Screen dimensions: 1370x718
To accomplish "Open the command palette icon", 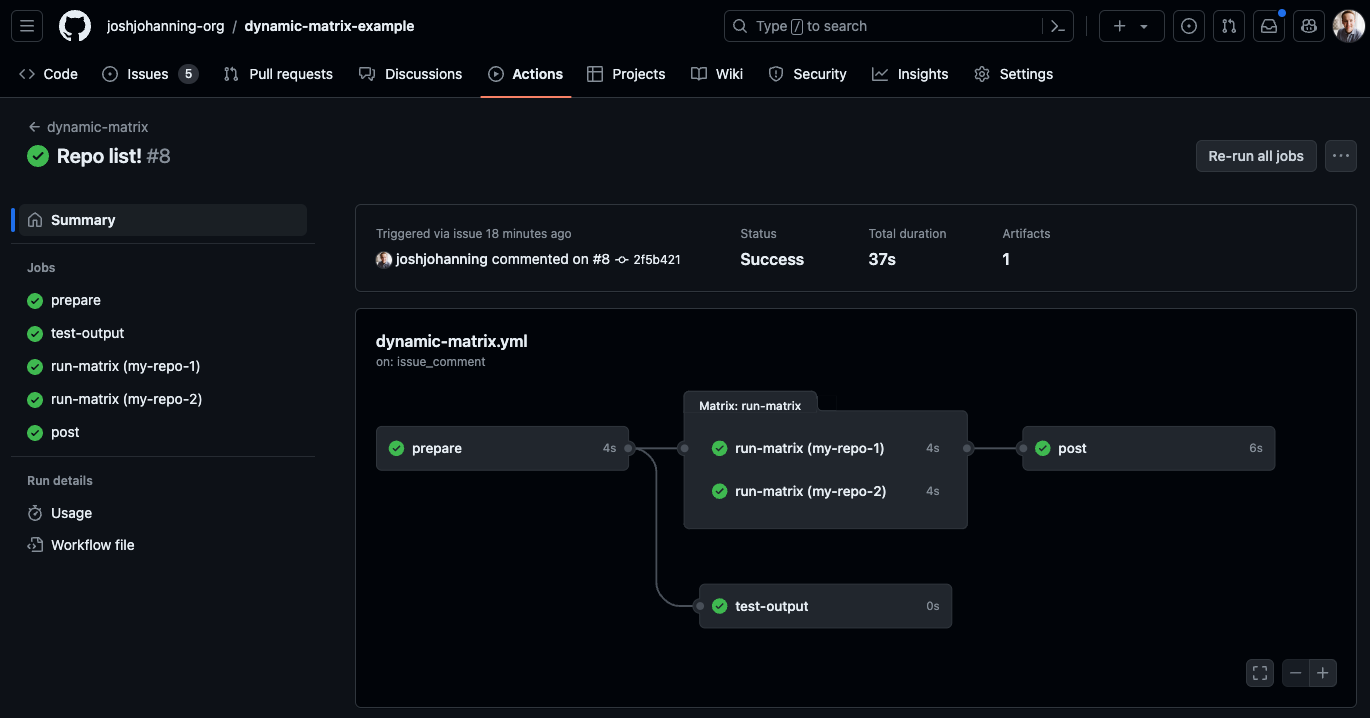I will tap(1057, 26).
